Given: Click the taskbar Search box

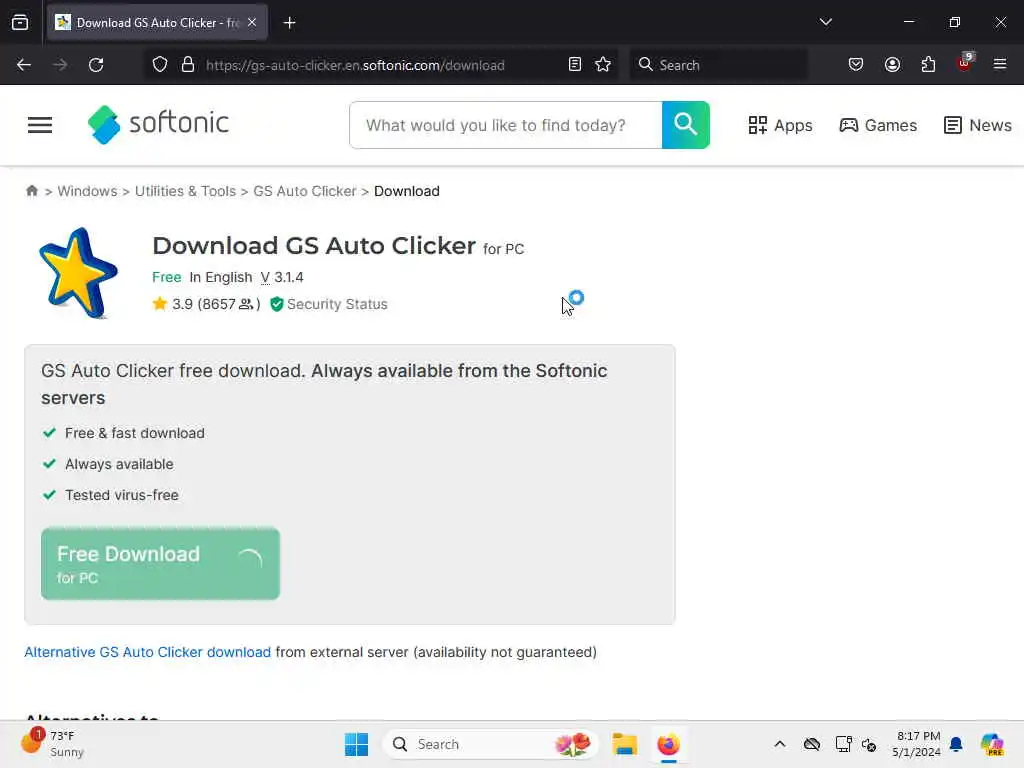Looking at the screenshot, I should point(490,744).
